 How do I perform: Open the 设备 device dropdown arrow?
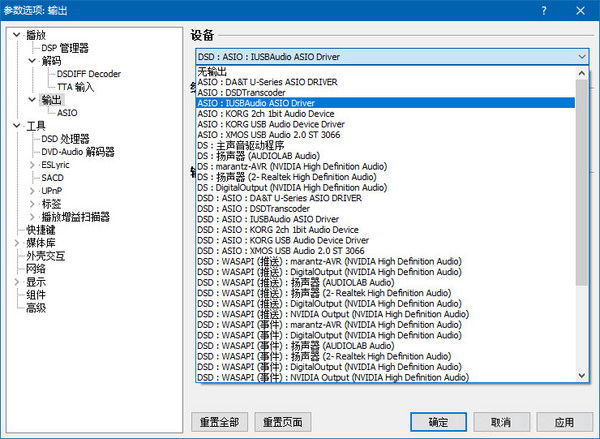(582, 57)
